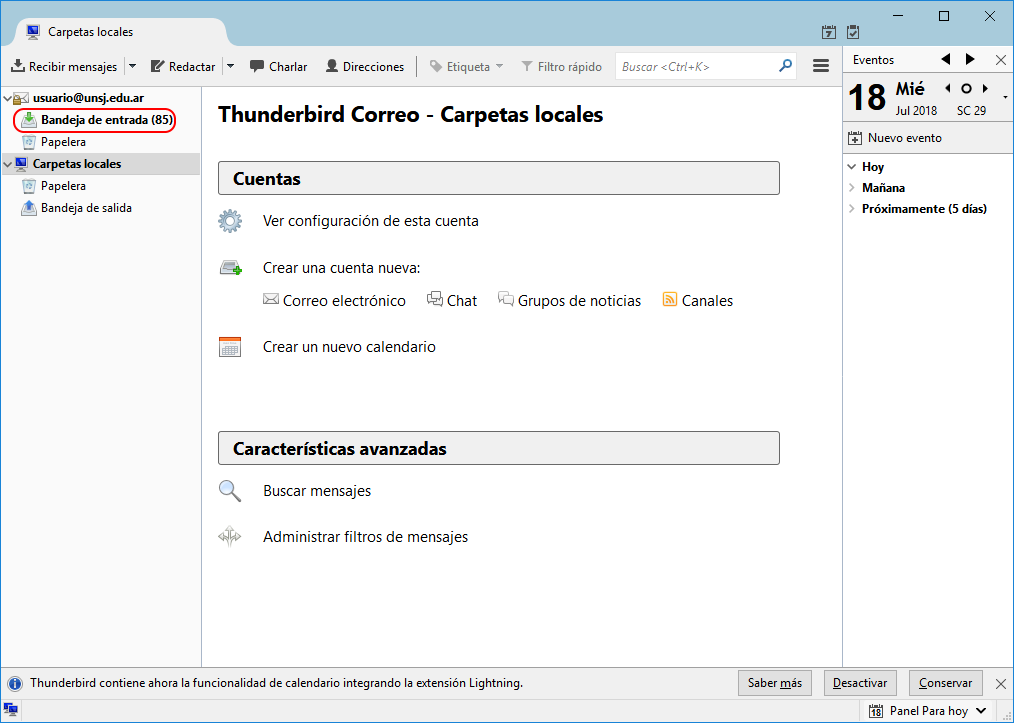The image size is (1014, 723).
Task: Click the online status icon in status bar
Action: coord(10,709)
